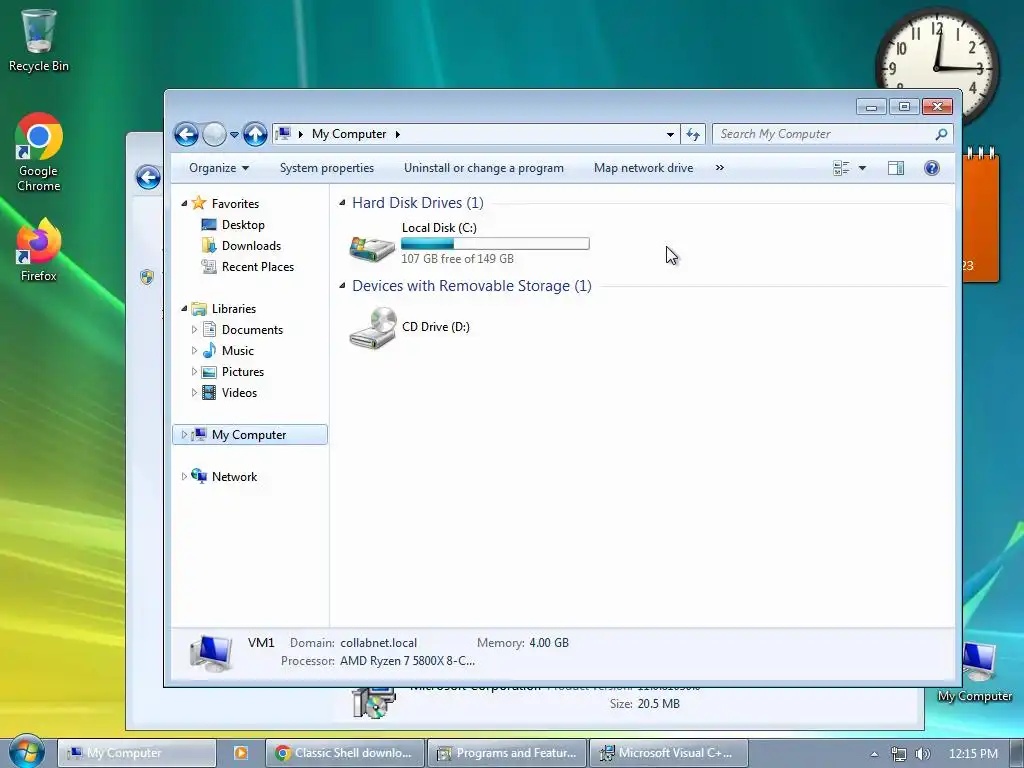Expand the Documents library
This screenshot has width=1024, height=768.
click(194, 330)
